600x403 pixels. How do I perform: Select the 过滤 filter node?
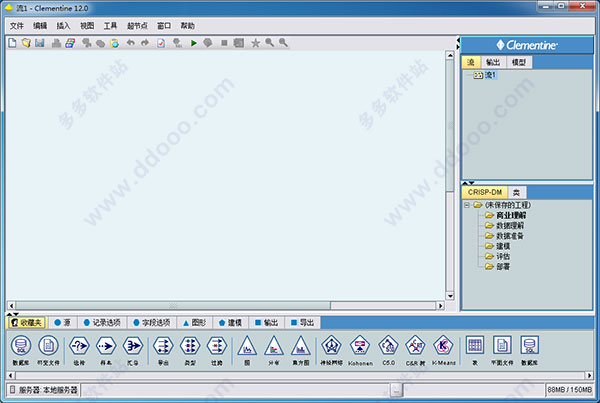(217, 350)
